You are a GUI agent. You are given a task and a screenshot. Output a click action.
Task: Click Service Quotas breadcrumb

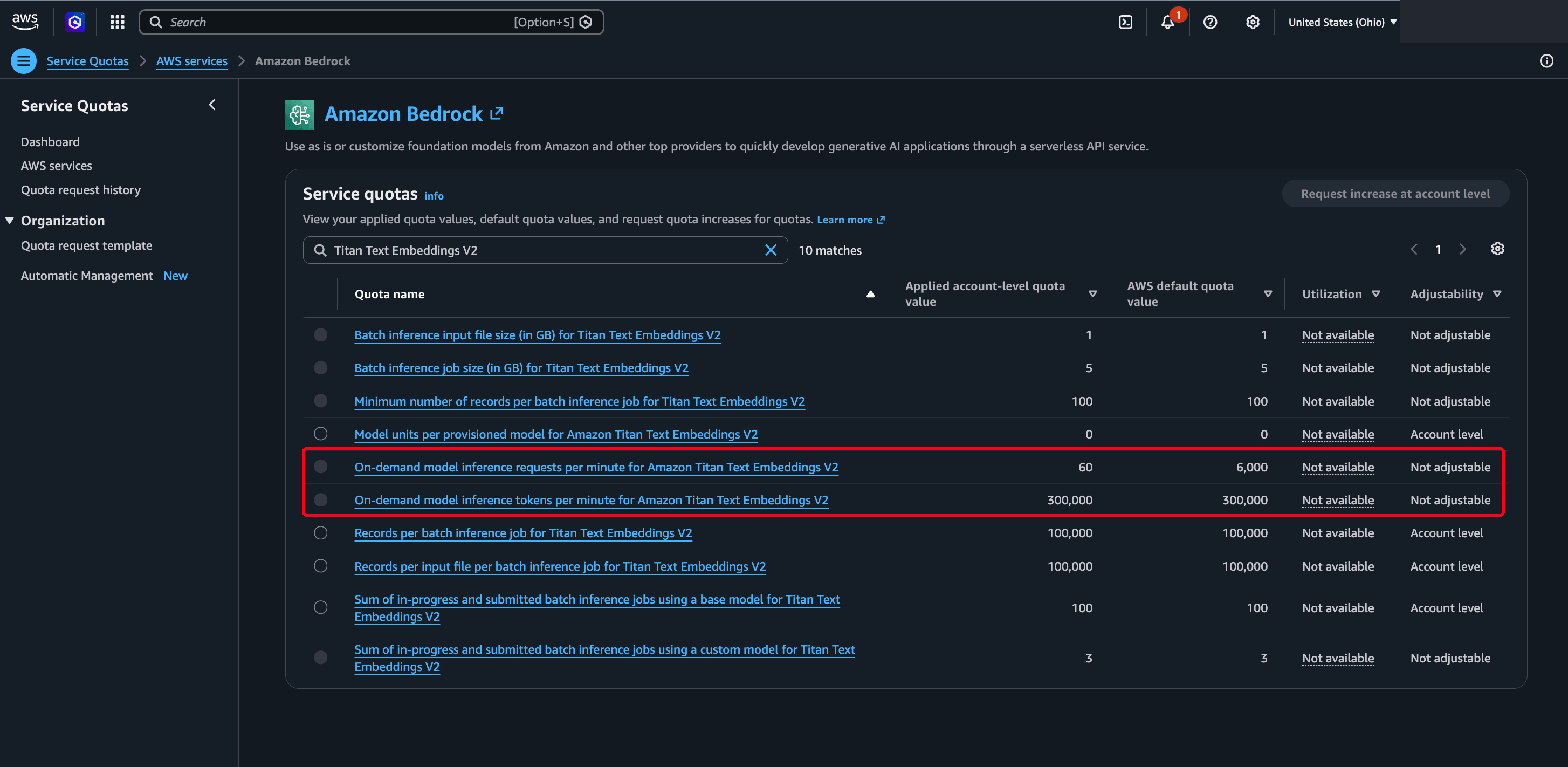click(x=88, y=61)
